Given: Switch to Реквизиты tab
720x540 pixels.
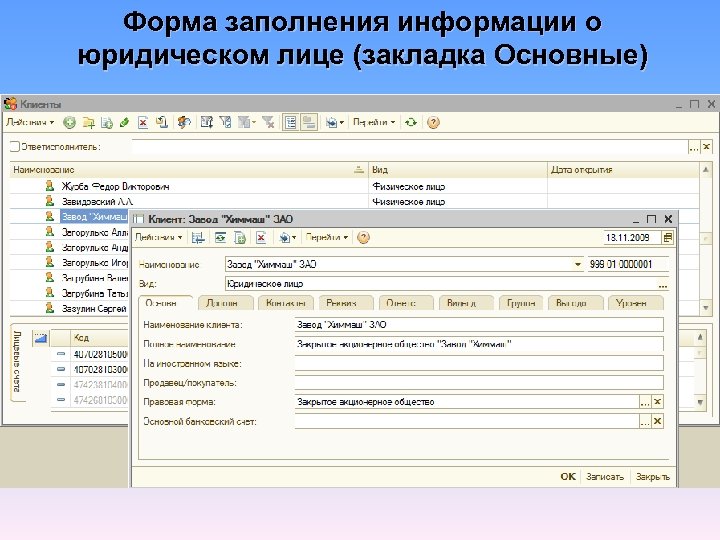Looking at the screenshot, I should [346, 303].
